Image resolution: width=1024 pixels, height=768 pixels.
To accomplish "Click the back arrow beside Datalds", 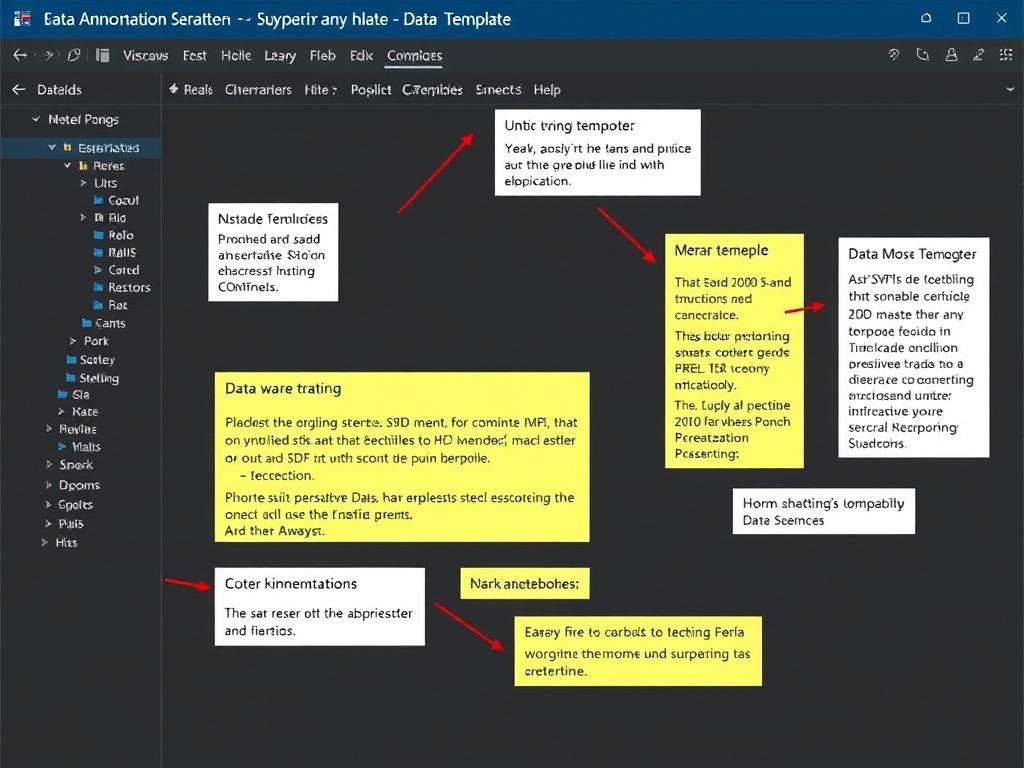I will pyautogui.click(x=18, y=90).
